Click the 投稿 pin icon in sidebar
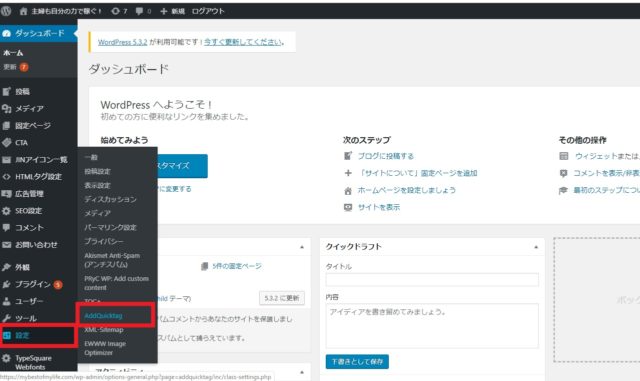The height and width of the screenshot is (381, 640). tap(6, 91)
